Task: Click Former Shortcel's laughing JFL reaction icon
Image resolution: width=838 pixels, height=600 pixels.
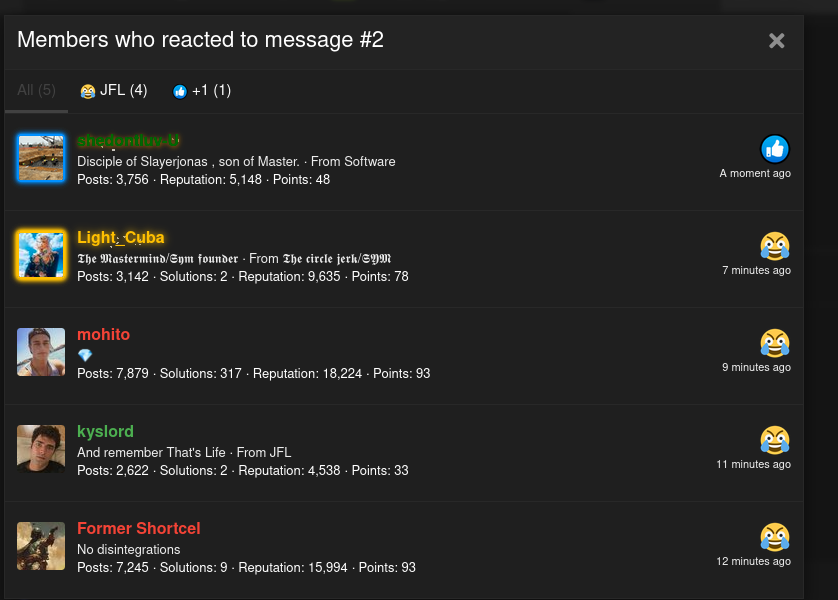Action: [775, 537]
